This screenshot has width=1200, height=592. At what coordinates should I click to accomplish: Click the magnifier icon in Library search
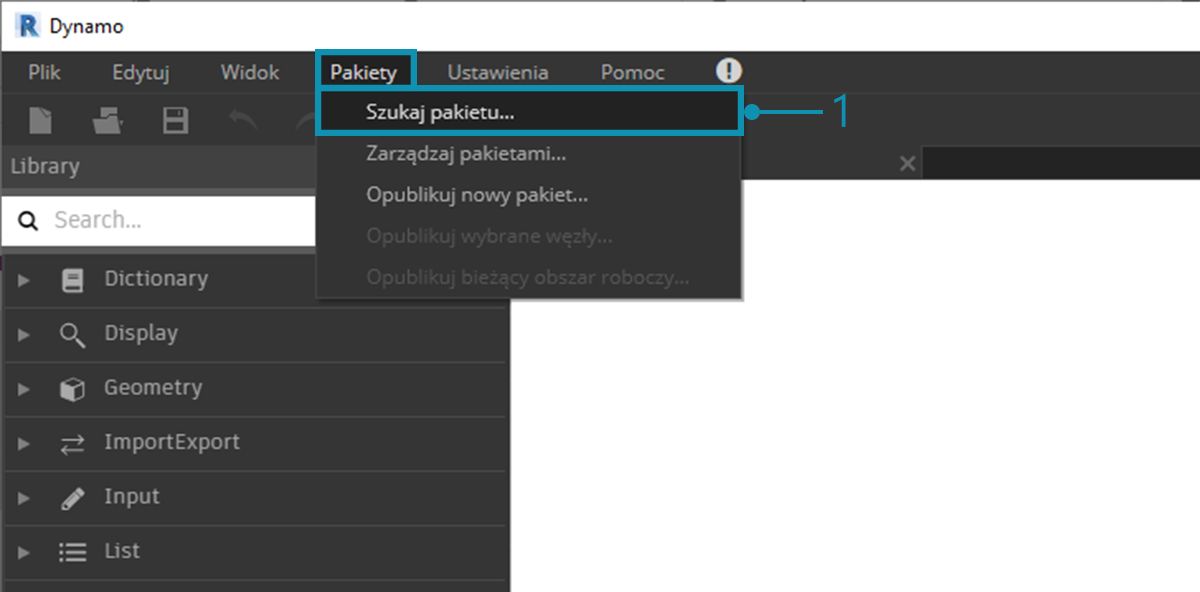28,220
